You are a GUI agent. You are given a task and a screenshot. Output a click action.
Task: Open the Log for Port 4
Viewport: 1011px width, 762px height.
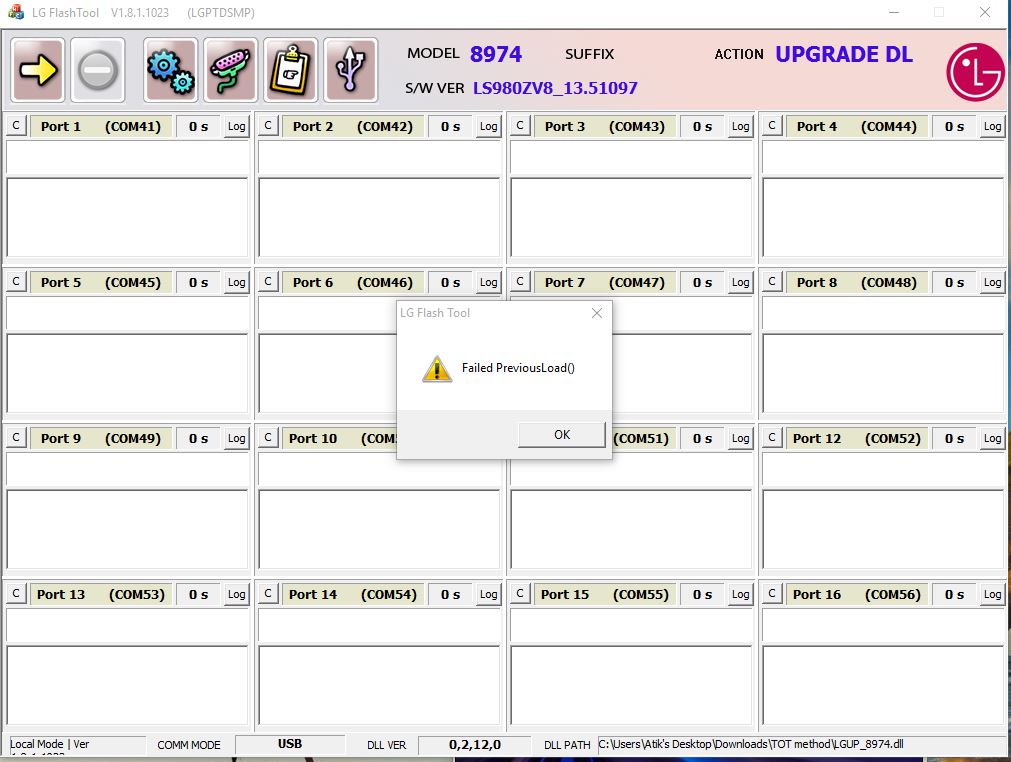992,126
